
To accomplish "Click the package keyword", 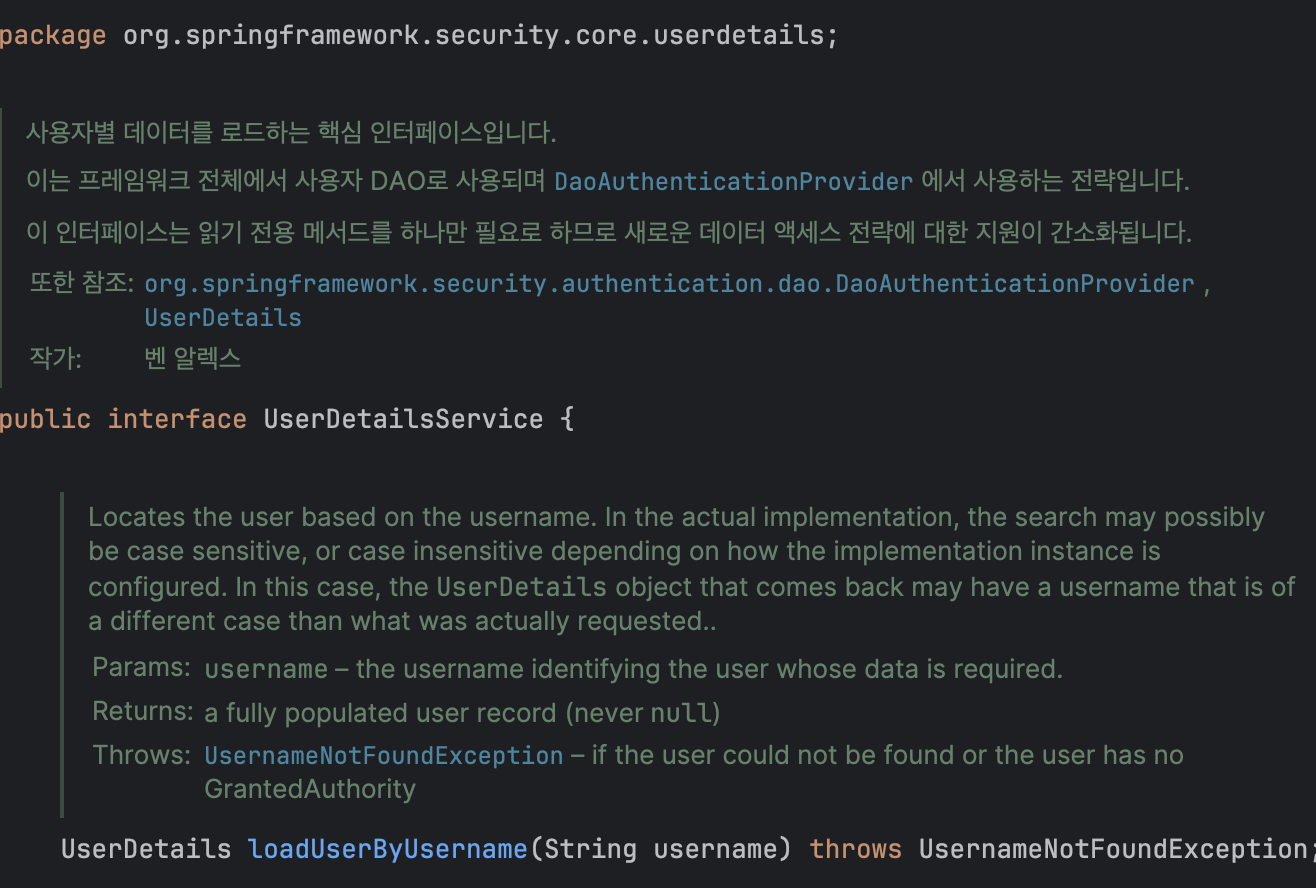I will coord(53,36).
